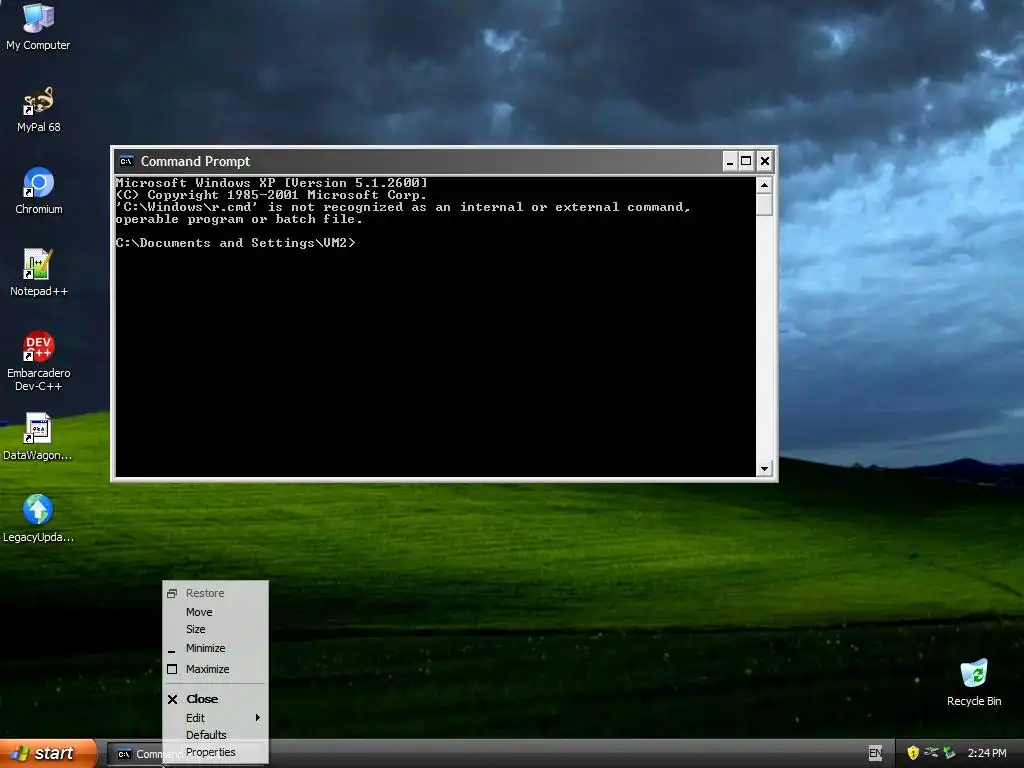This screenshot has height=768, width=1024.
Task: Select Size in the context menu
Action: click(x=216, y=629)
